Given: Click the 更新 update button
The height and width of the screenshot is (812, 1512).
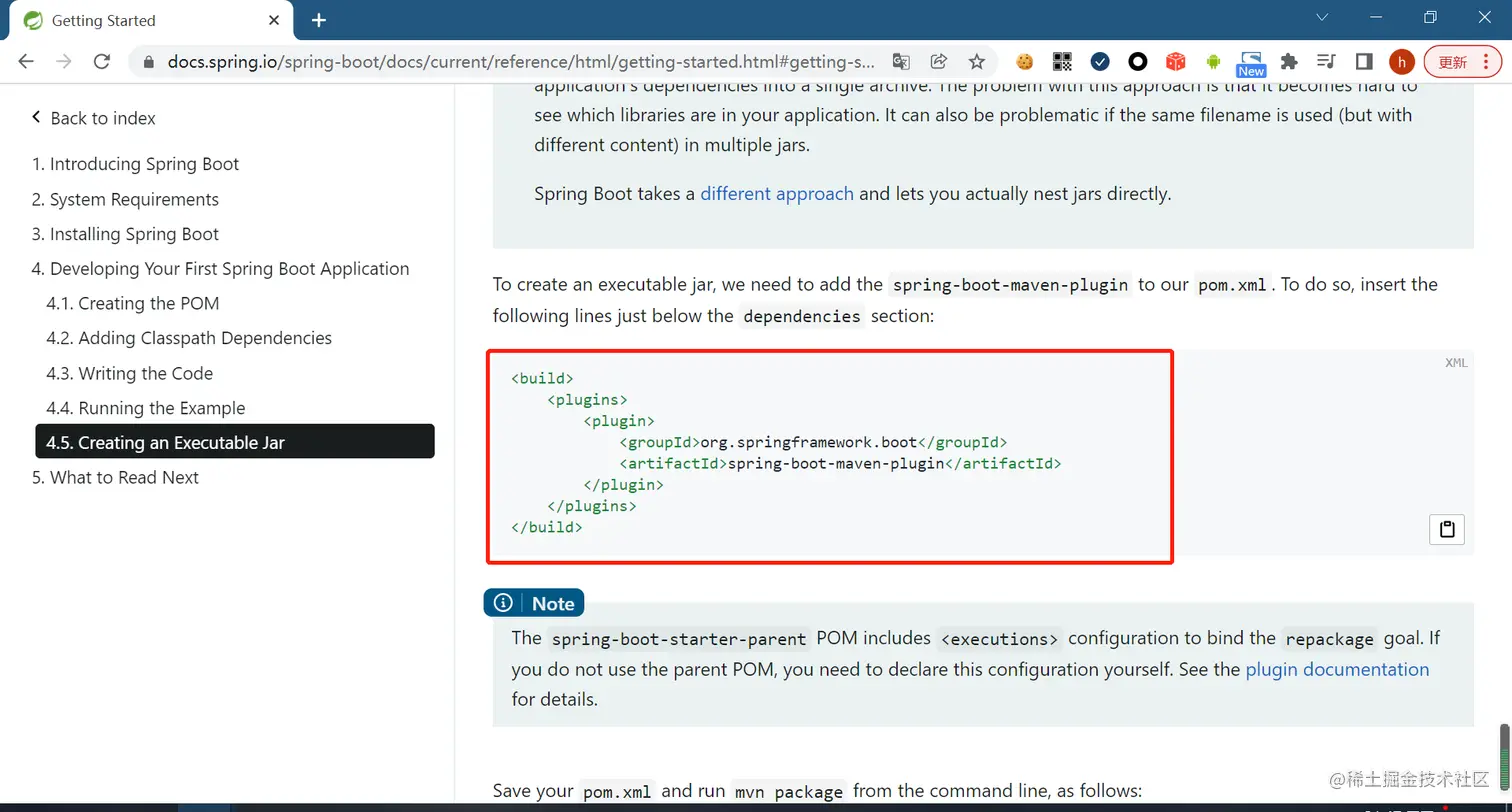Looking at the screenshot, I should [1462, 61].
